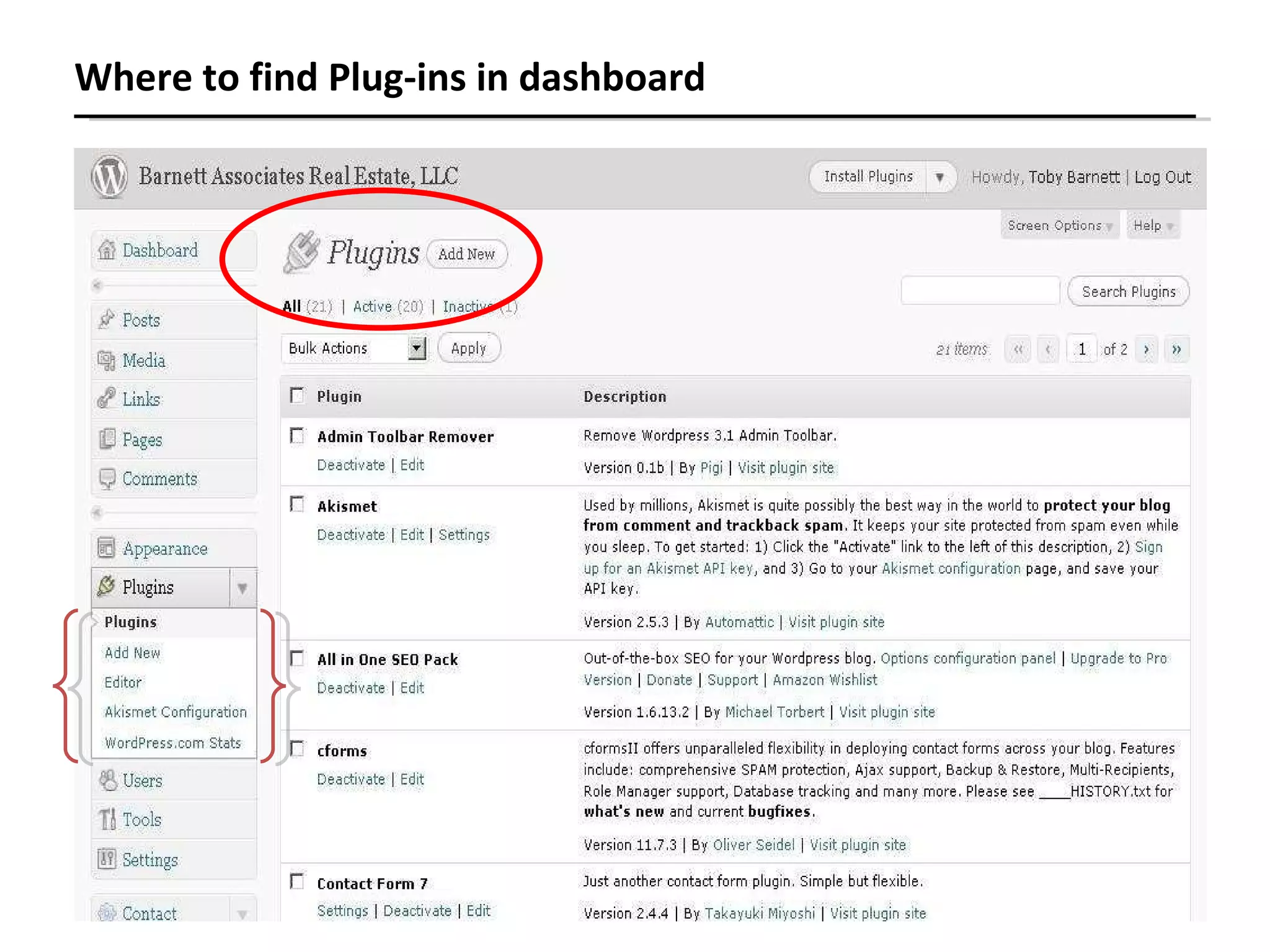The width and height of the screenshot is (1270, 952).
Task: Click the WordPress logo icon
Action: 110,177
